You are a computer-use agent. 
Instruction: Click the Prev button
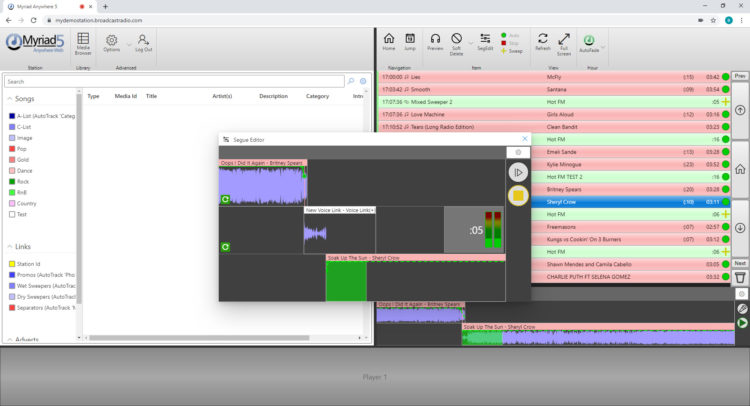[x=740, y=76]
